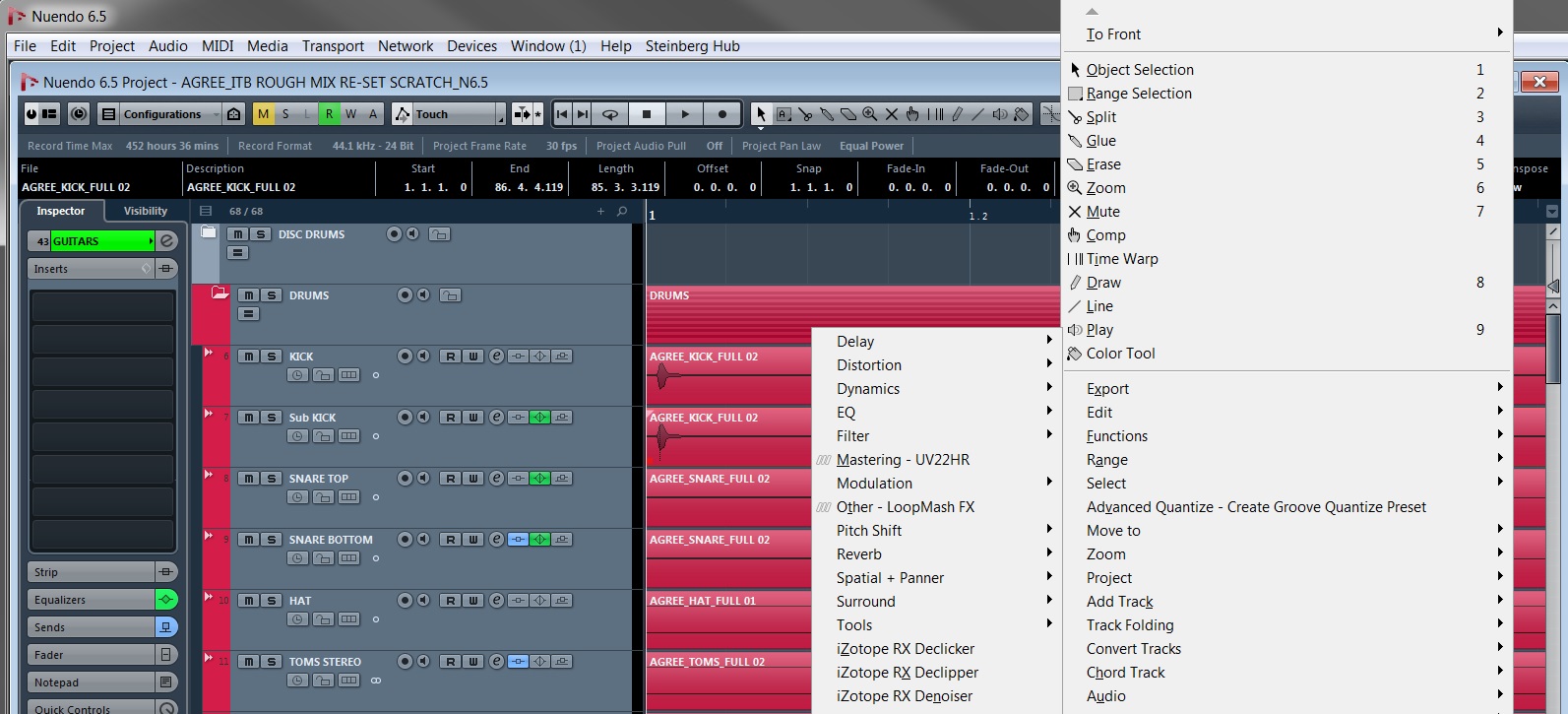Open the Equalizers section in Inspector

click(92, 600)
